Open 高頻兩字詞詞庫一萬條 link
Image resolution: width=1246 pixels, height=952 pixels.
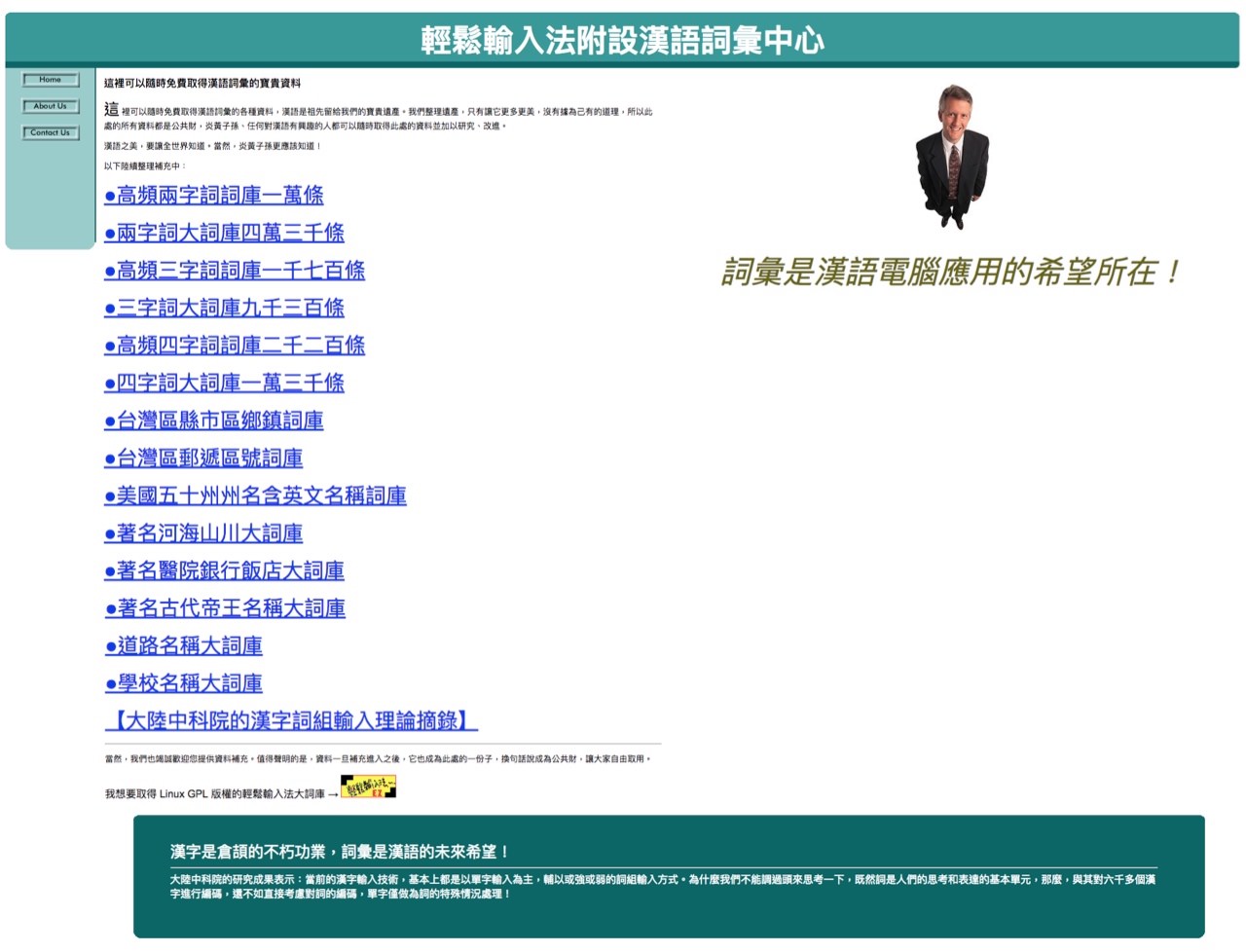point(214,196)
